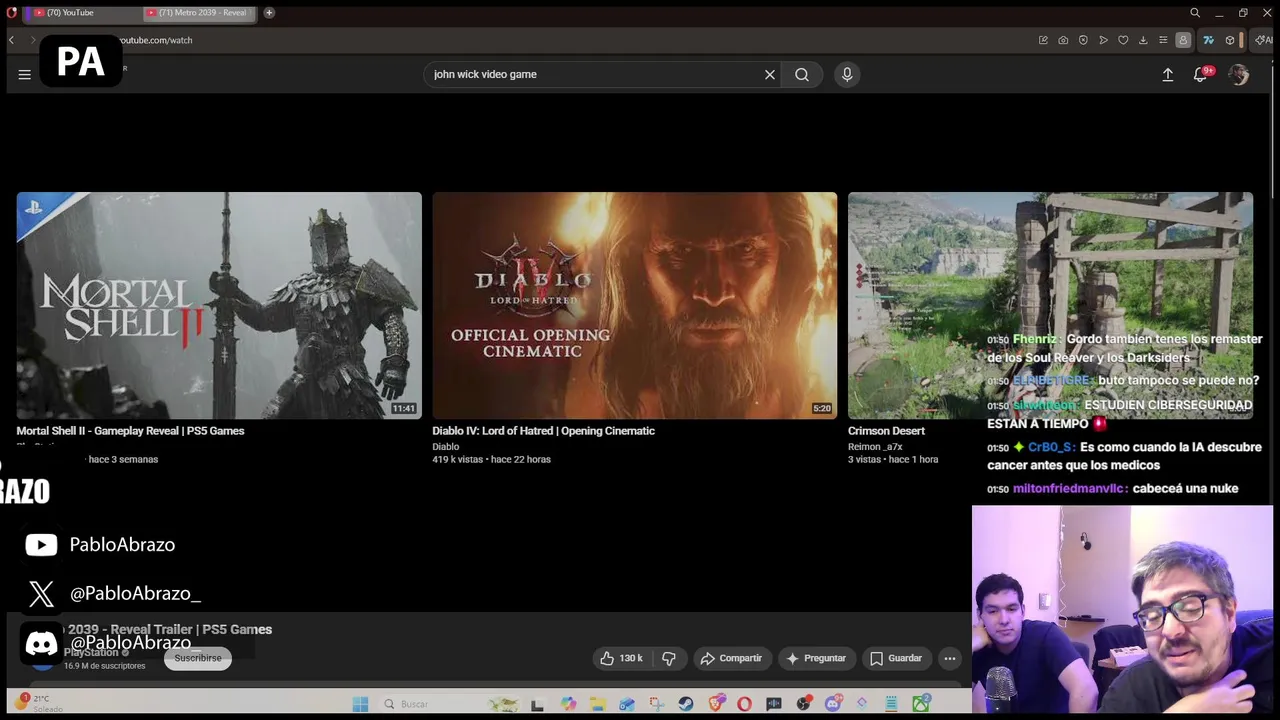Open Diablo IV Lord of Hatred cinematic thumbnail

(x=635, y=305)
